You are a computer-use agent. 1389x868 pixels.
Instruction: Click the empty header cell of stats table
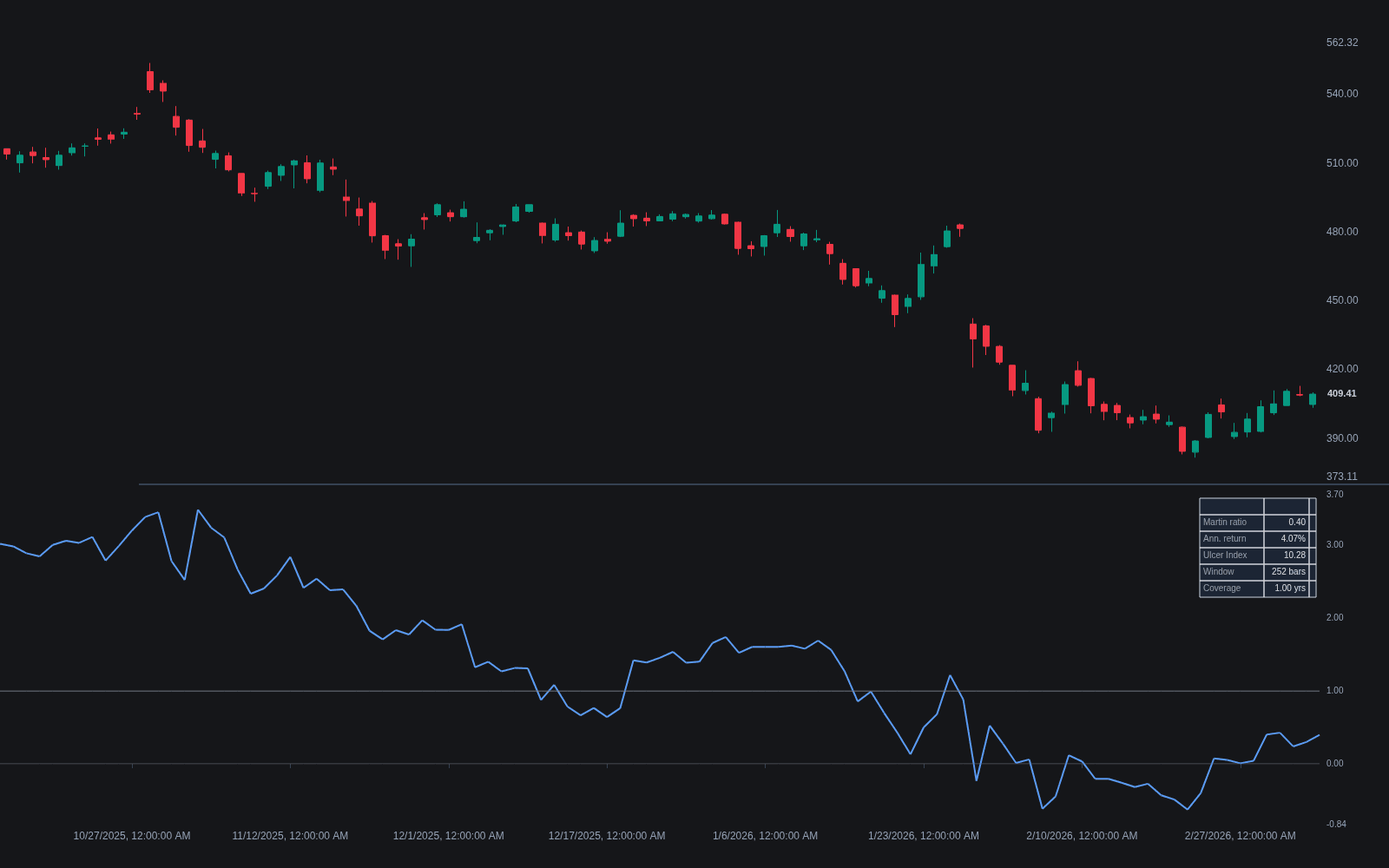pos(1232,506)
